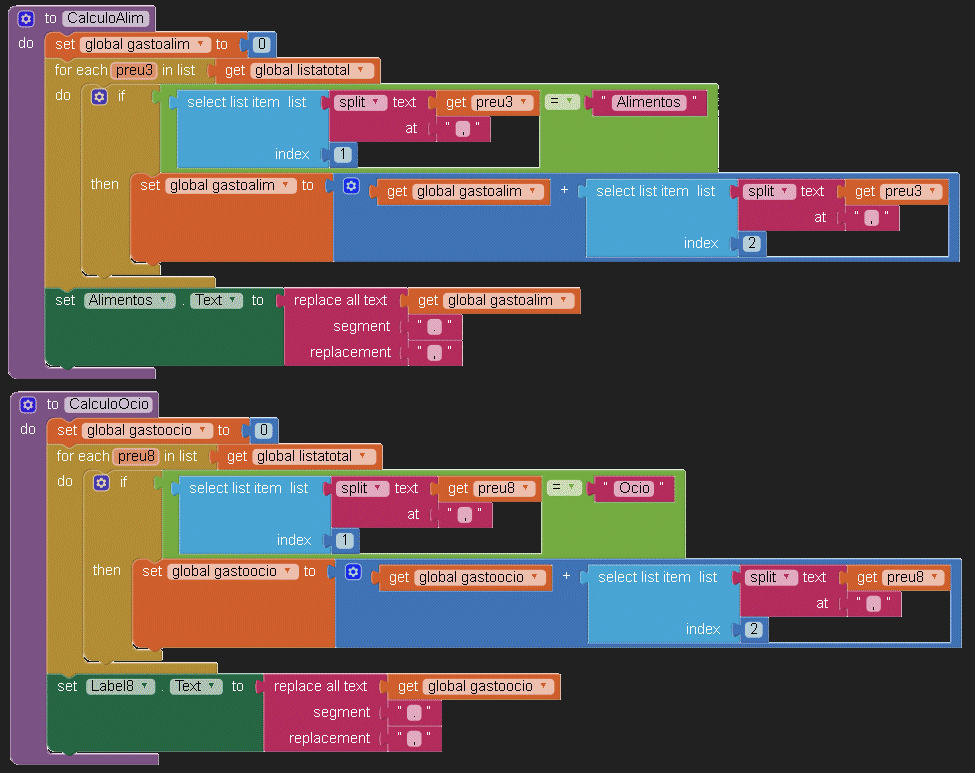Viewport: 975px width, 773px height.
Task: Open mutator gear on CalculoOcio procedure block
Action: [x=28, y=404]
